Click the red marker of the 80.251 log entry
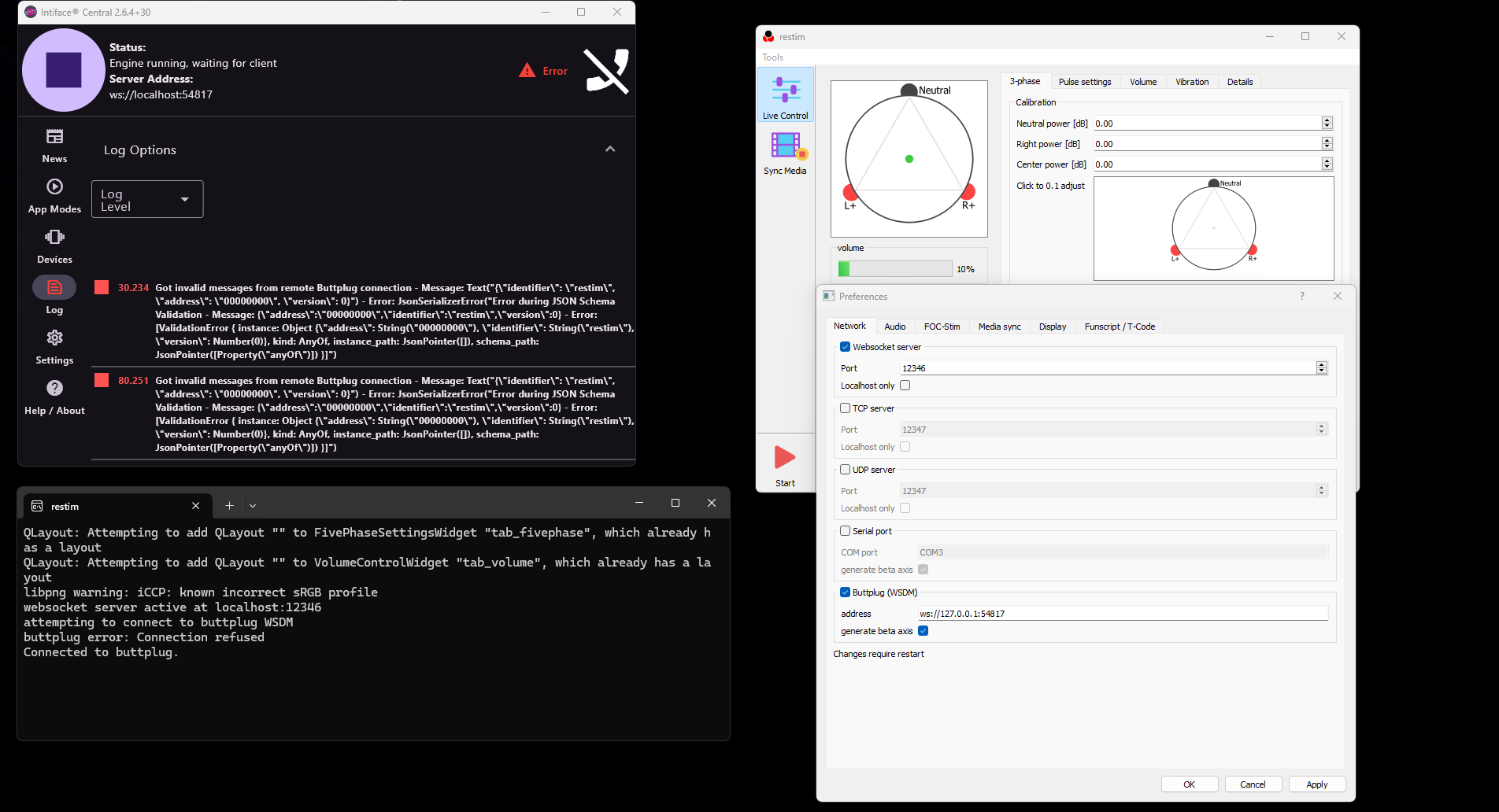Image resolution: width=1499 pixels, height=812 pixels. point(102,380)
